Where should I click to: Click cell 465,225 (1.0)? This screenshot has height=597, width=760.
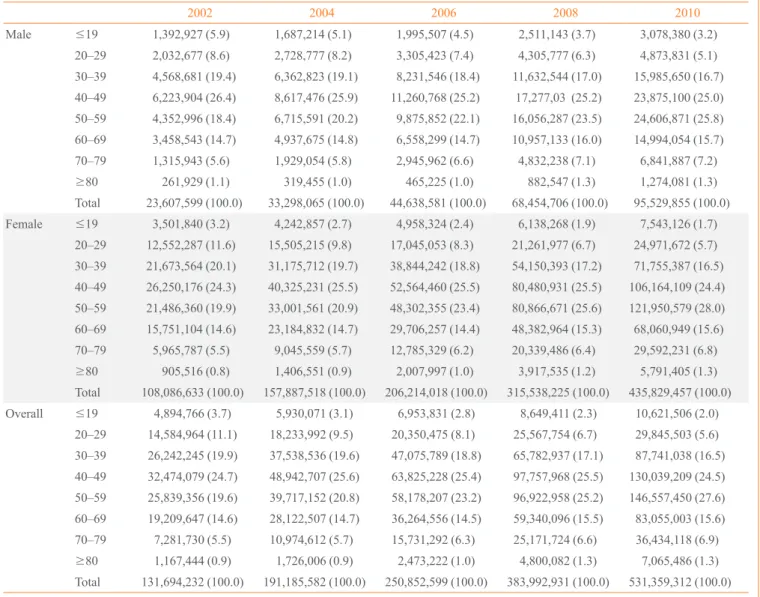point(440,182)
